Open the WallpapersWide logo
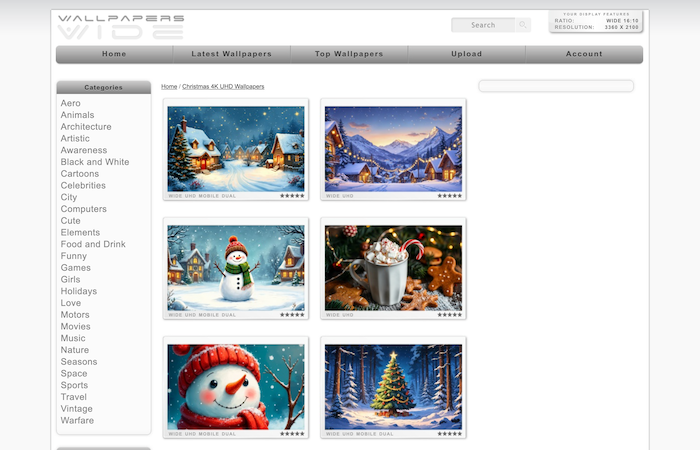700x450 pixels. 121,27
